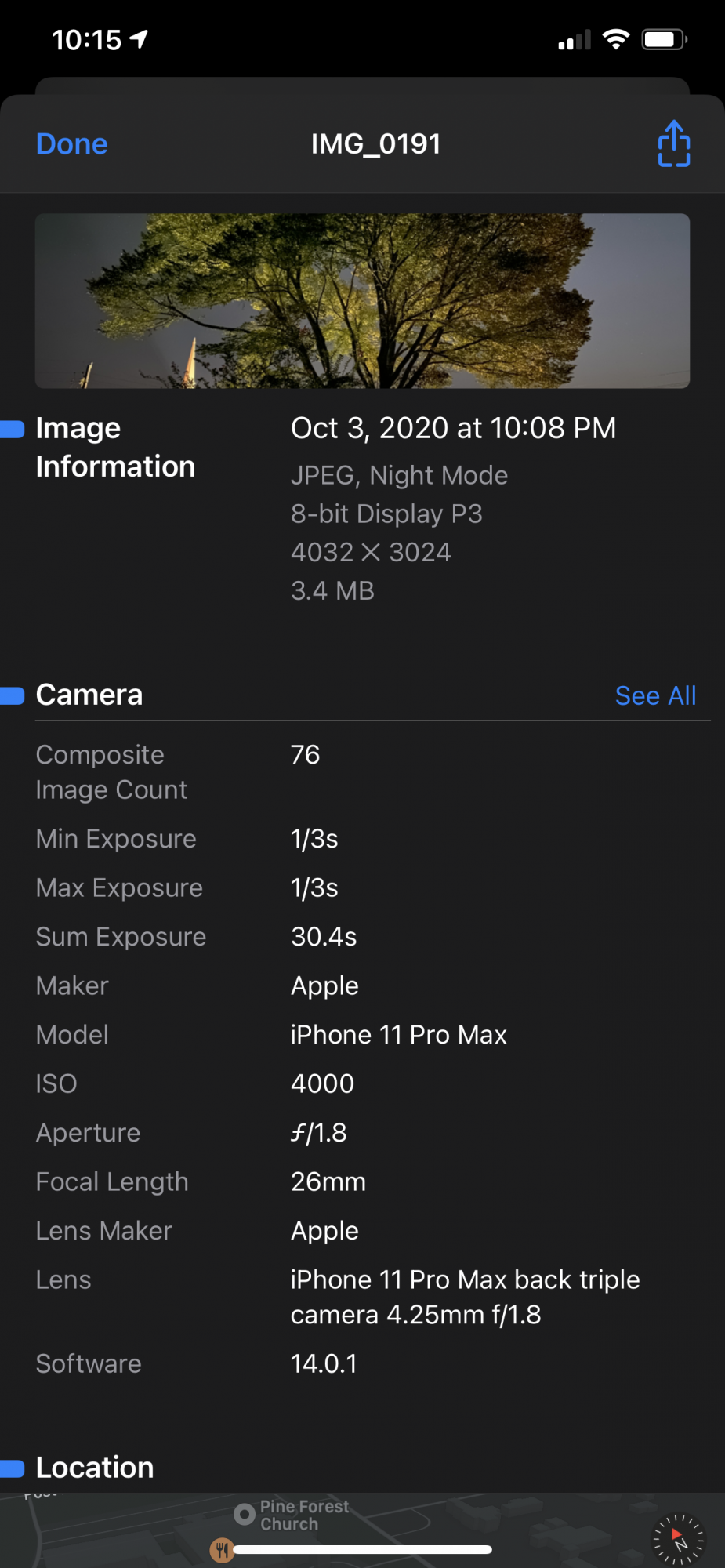This screenshot has width=725, height=1568.
Task: Tap the Wi-Fi status icon
Action: coord(616,39)
